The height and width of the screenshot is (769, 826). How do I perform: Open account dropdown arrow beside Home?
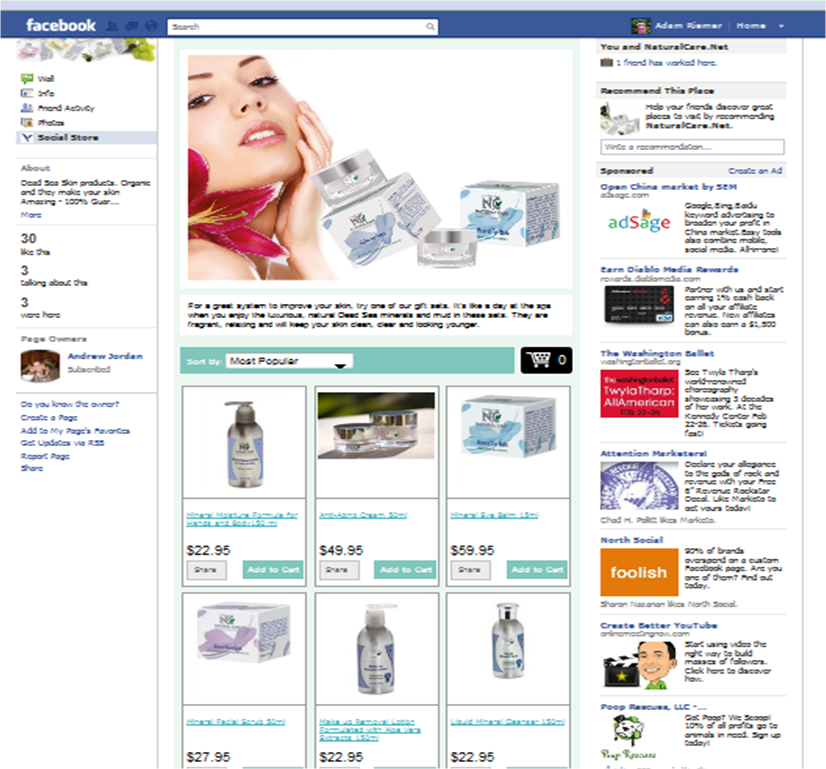pos(781,26)
